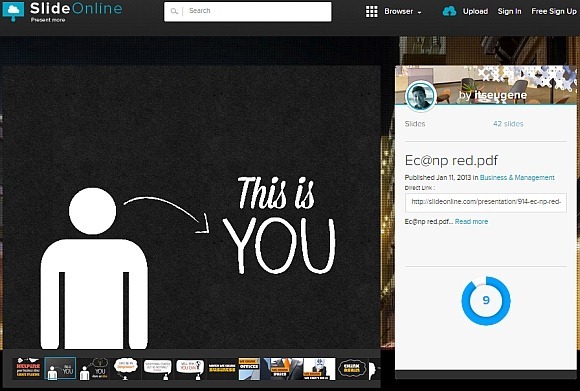Image resolution: width=580 pixels, height=391 pixels.
Task: Open the fifth speech bubble quote thumbnail
Action: click(x=158, y=368)
